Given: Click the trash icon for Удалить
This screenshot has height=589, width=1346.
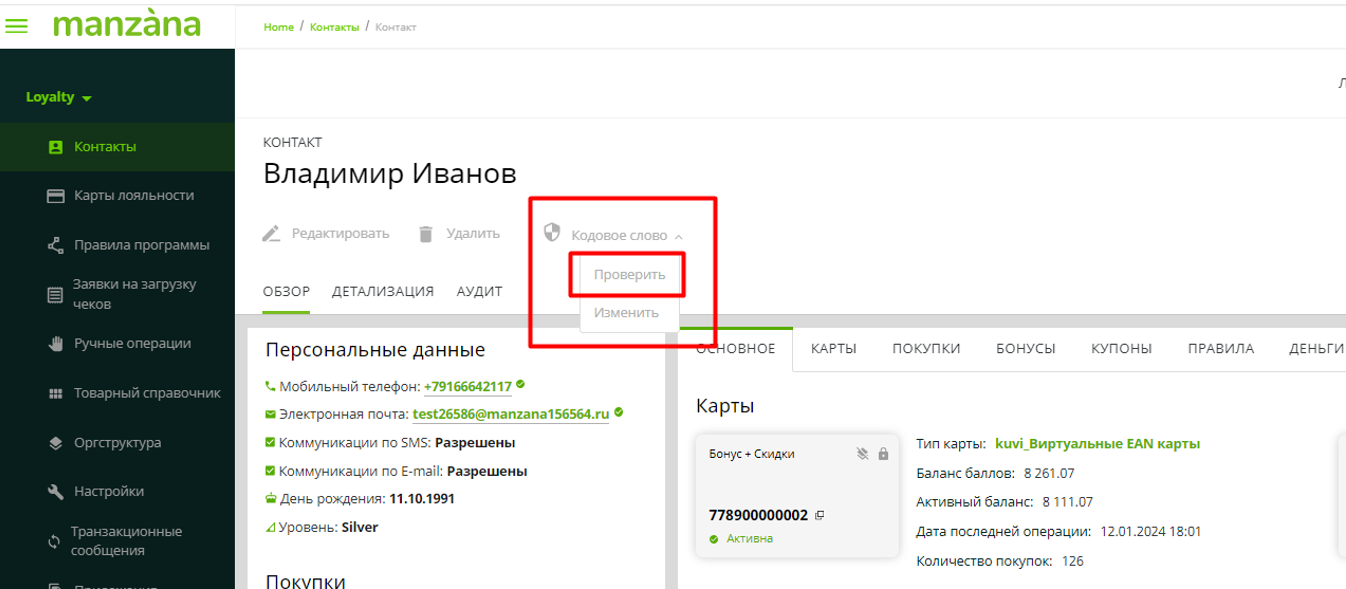Looking at the screenshot, I should (x=426, y=234).
